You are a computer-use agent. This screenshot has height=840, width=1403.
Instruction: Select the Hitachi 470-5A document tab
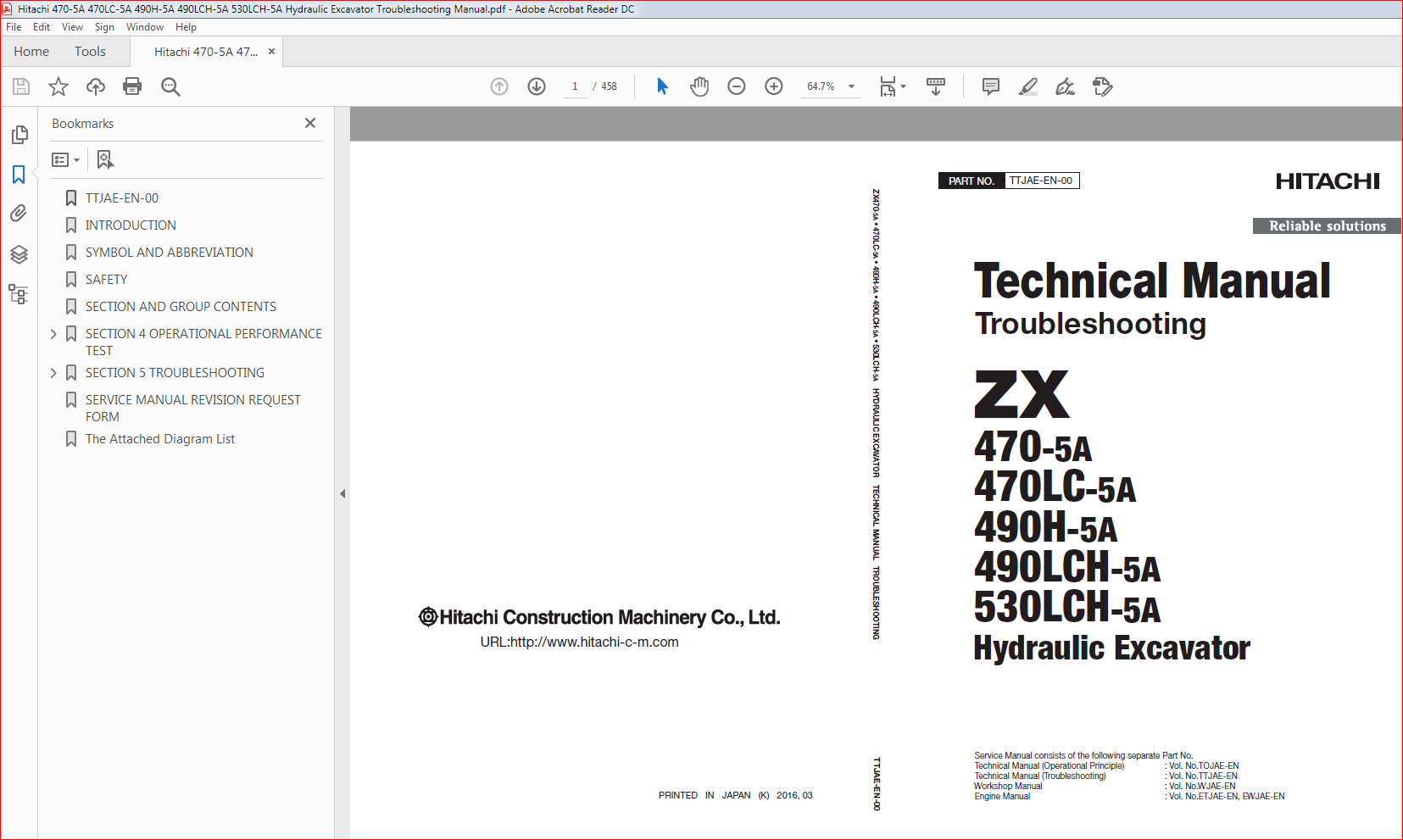click(x=206, y=52)
